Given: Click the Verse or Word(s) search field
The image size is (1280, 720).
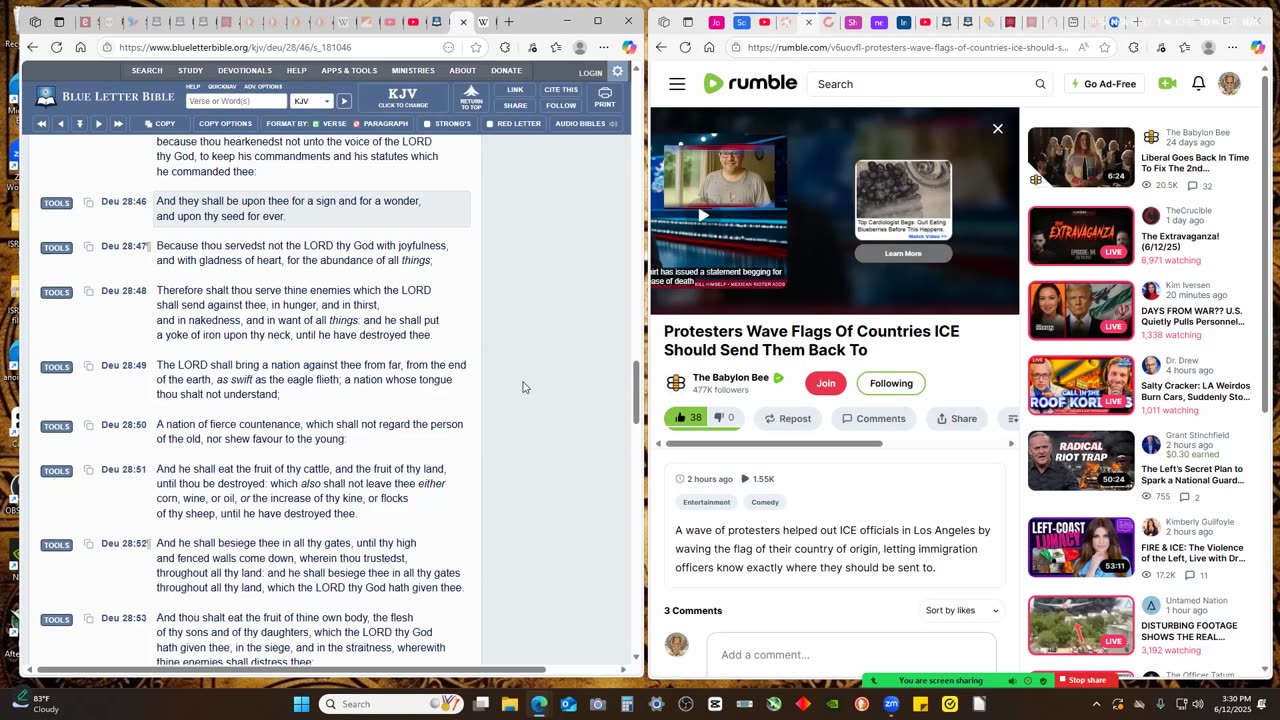Looking at the screenshot, I should [x=236, y=101].
